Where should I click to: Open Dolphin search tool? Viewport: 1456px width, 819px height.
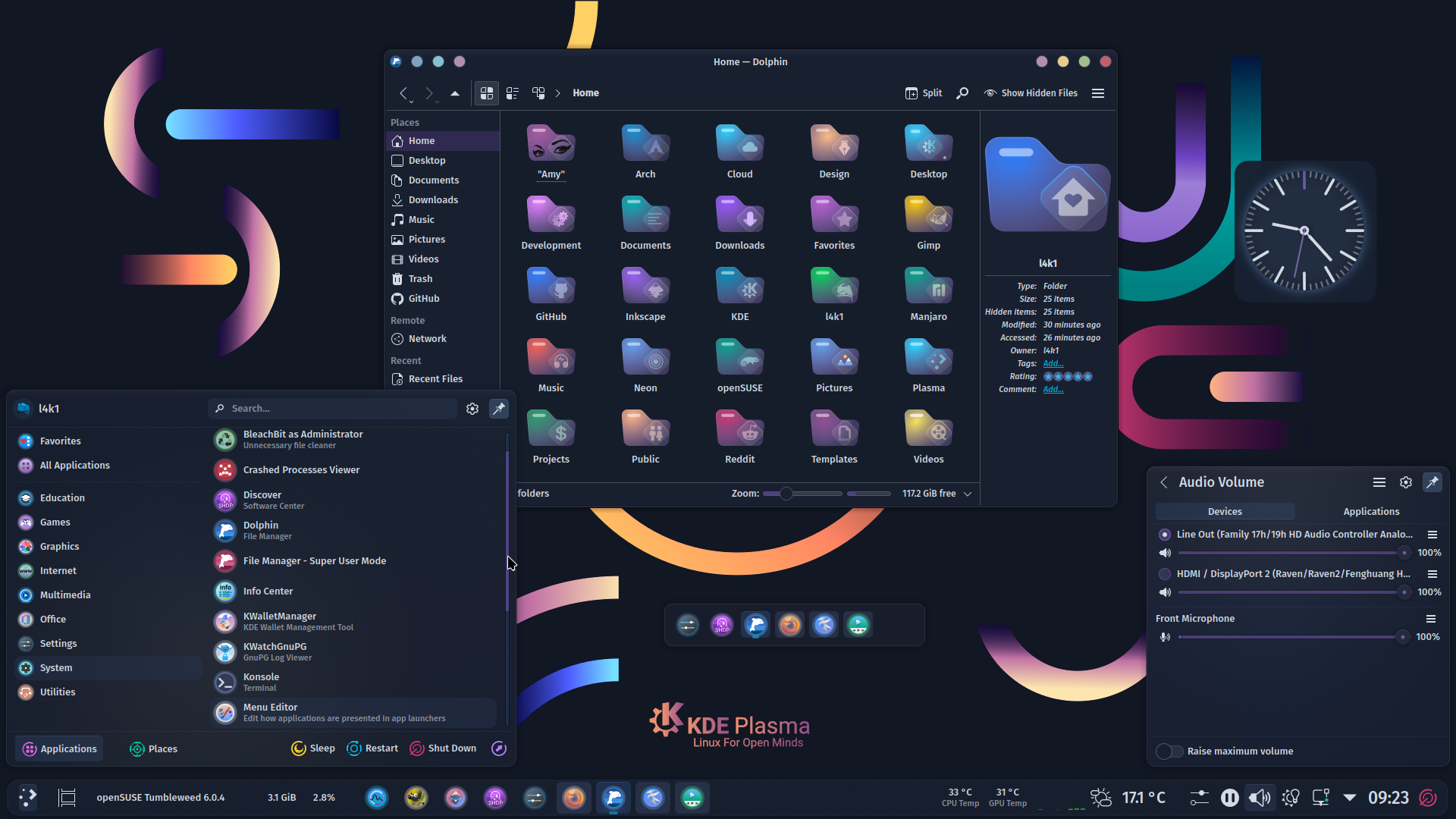point(962,93)
